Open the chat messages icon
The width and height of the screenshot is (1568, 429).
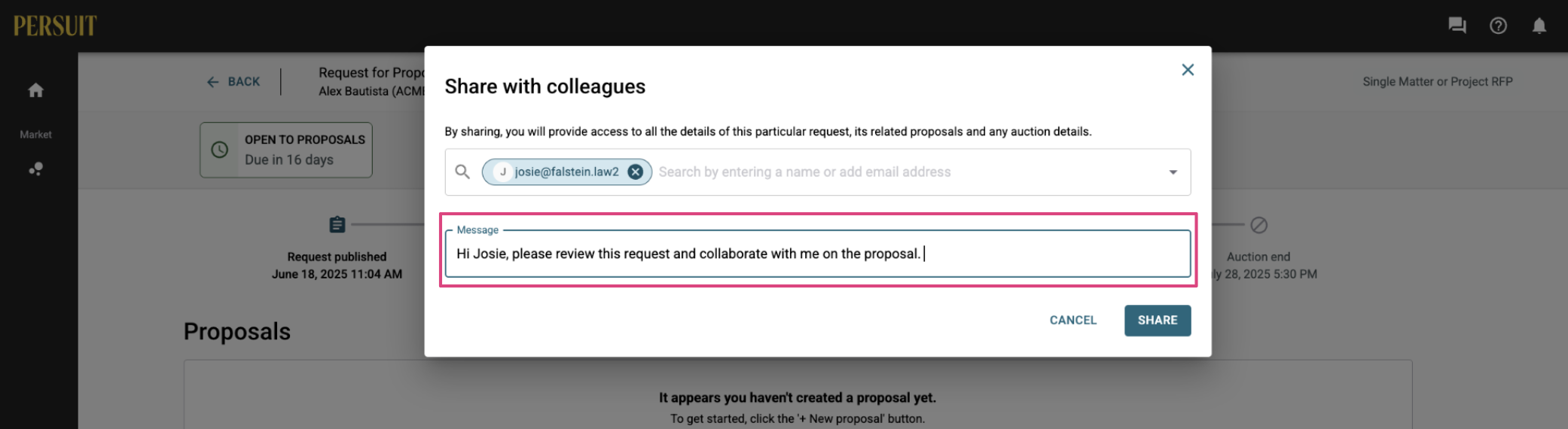1457,26
